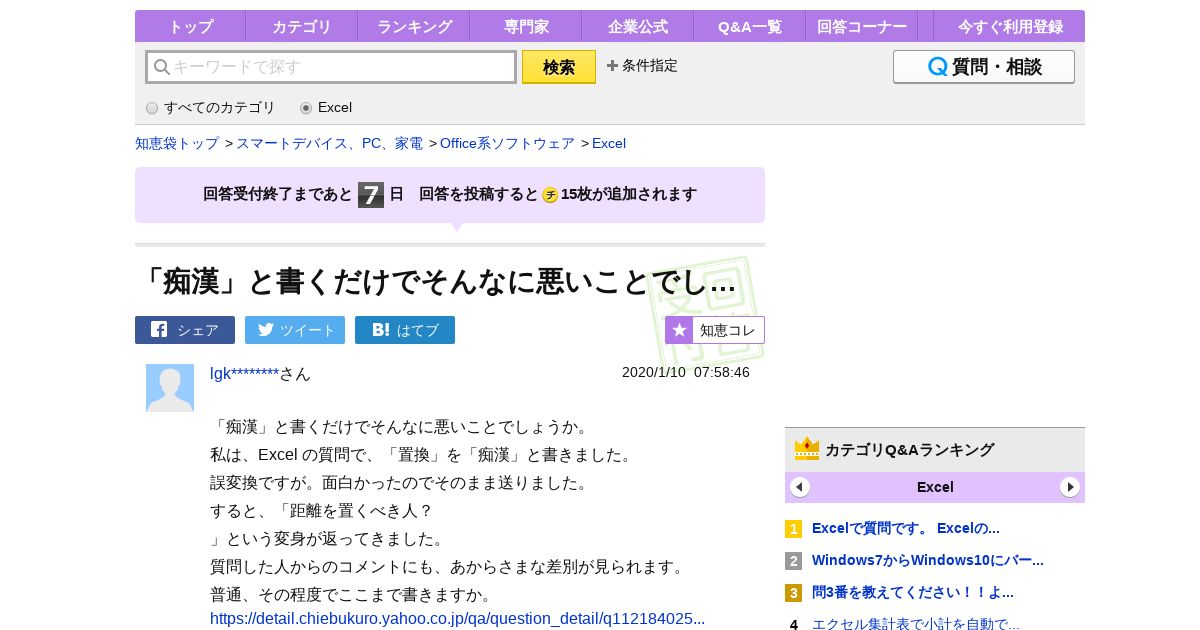1200x630 pixels.
Task: Select the Excel radio button
Action: pyautogui.click(x=306, y=108)
